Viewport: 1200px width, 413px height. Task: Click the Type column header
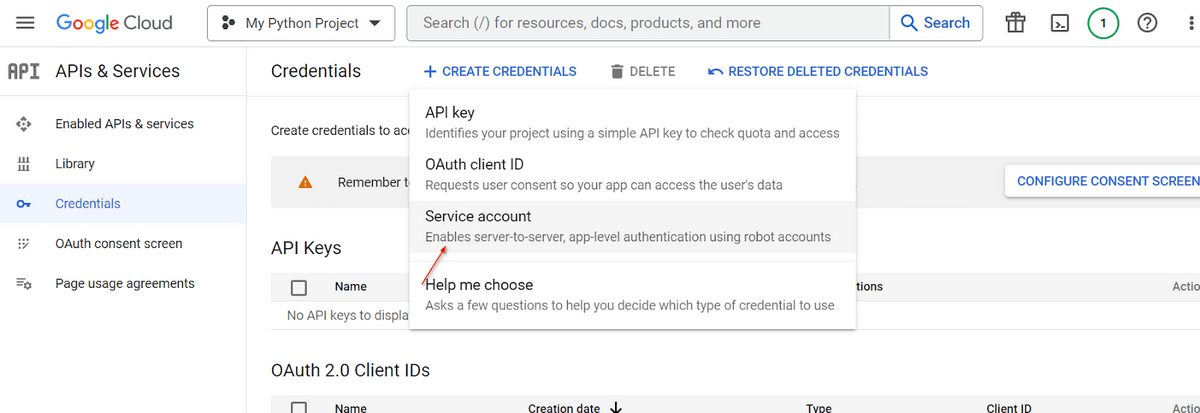point(819,408)
